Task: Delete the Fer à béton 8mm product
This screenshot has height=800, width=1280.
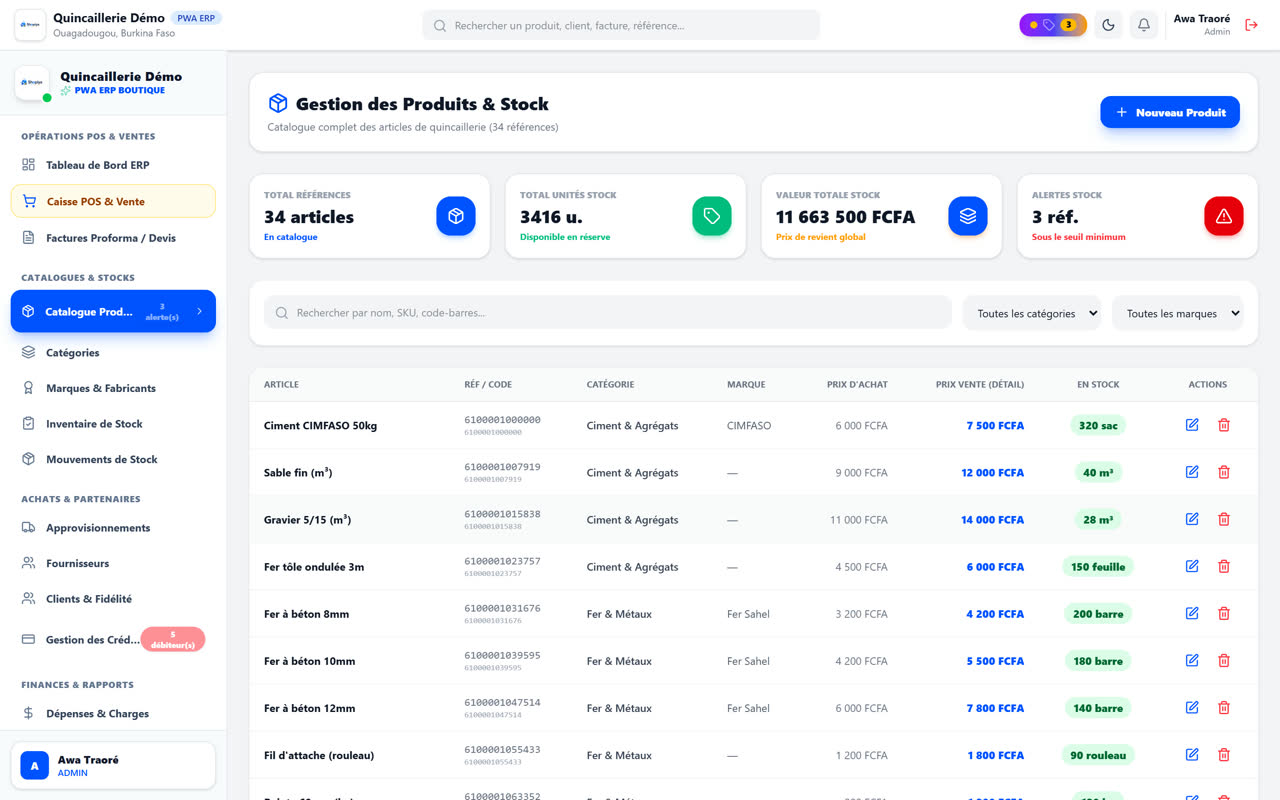Action: pos(1224,613)
